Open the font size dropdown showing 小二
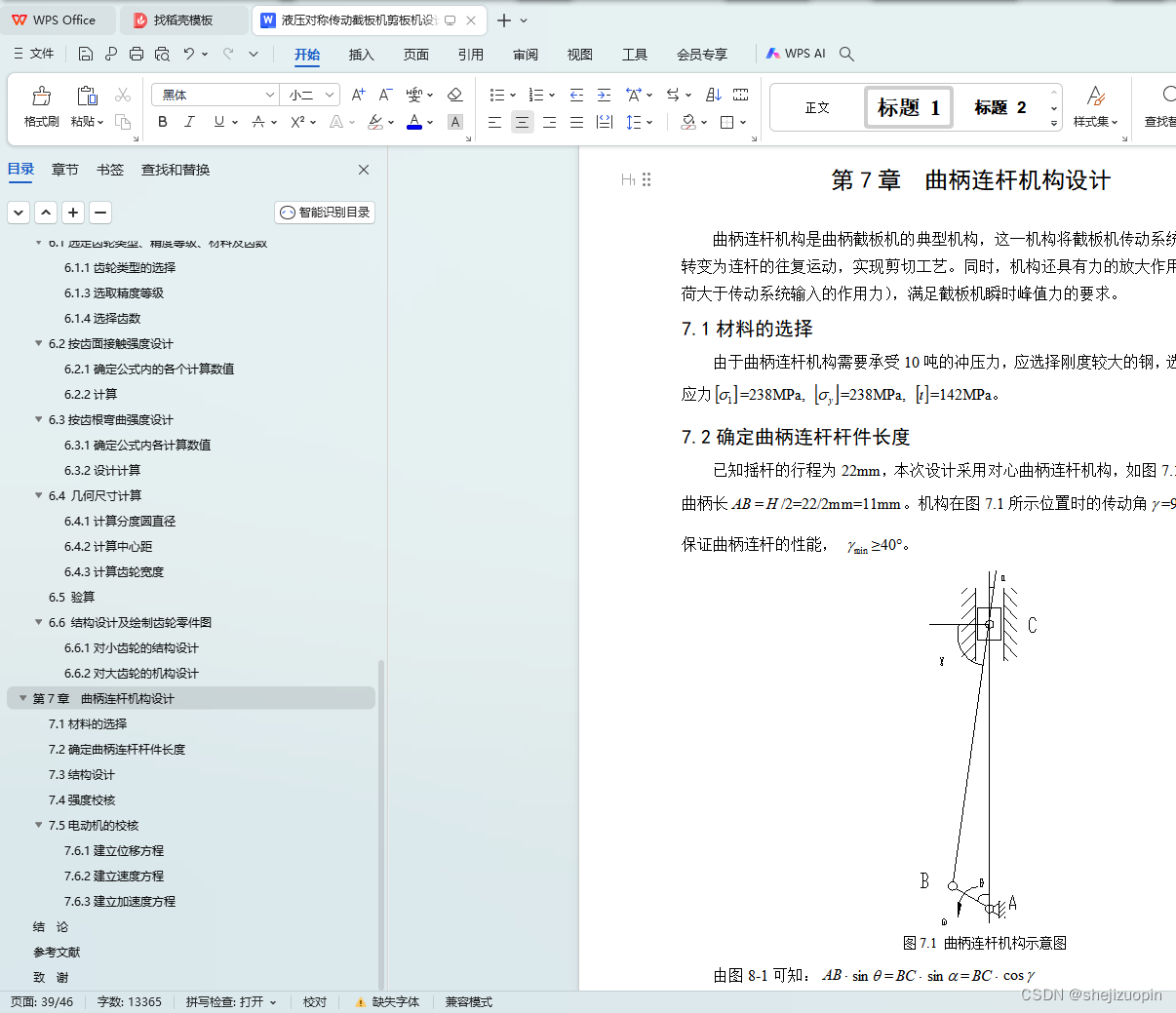The height and width of the screenshot is (1013, 1176). tap(331, 95)
